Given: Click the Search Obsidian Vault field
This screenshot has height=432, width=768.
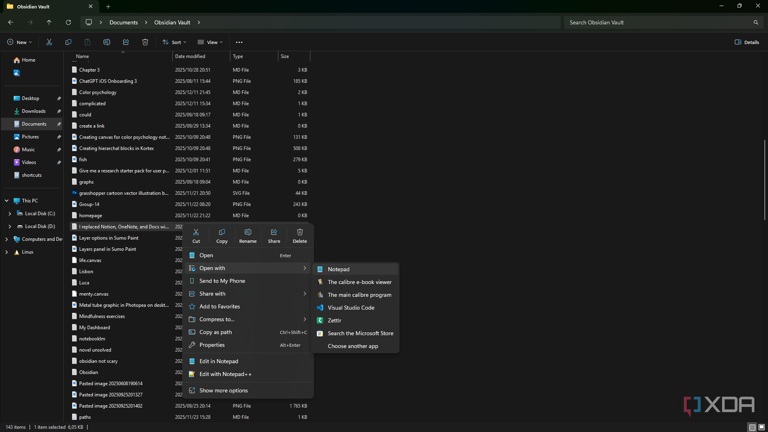Looking at the screenshot, I should click(x=660, y=22).
